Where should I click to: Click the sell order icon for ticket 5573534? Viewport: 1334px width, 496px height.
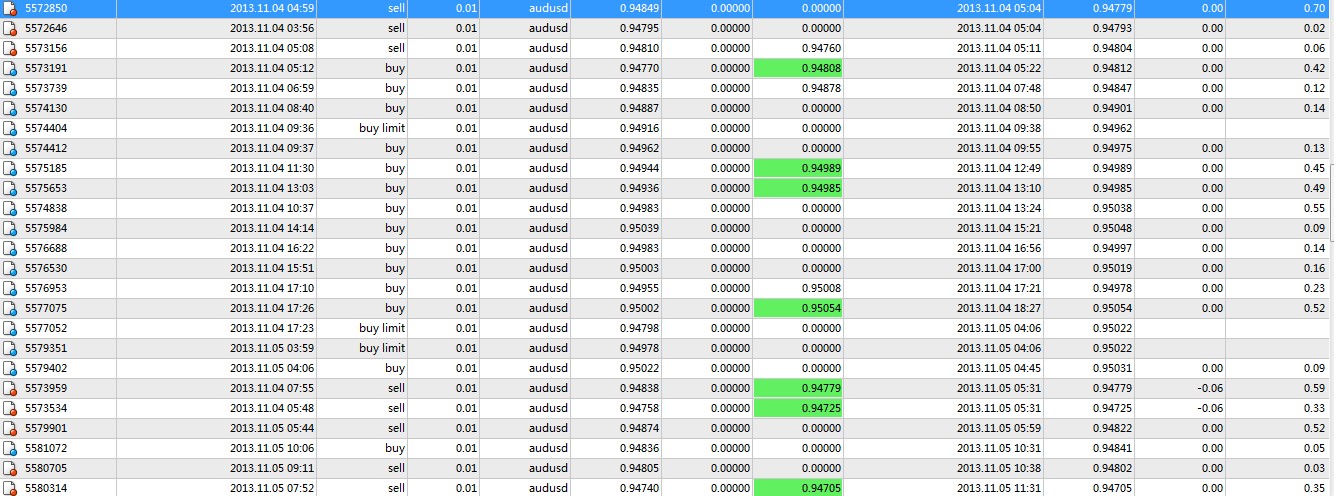(x=10, y=409)
